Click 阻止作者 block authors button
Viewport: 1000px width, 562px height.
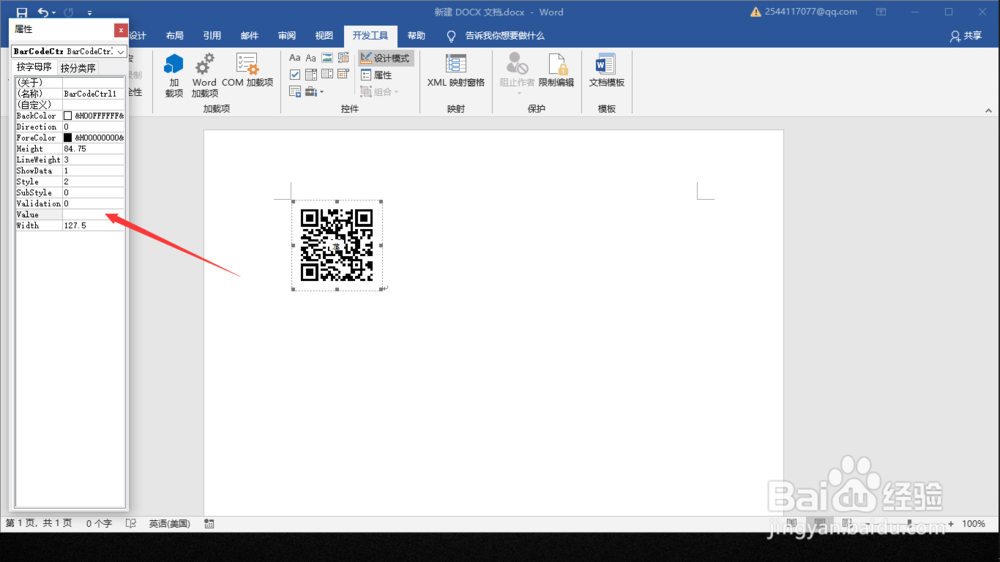click(x=517, y=71)
